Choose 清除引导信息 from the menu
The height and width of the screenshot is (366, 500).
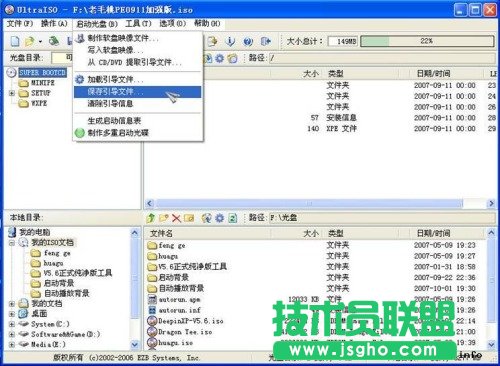click(x=138, y=104)
